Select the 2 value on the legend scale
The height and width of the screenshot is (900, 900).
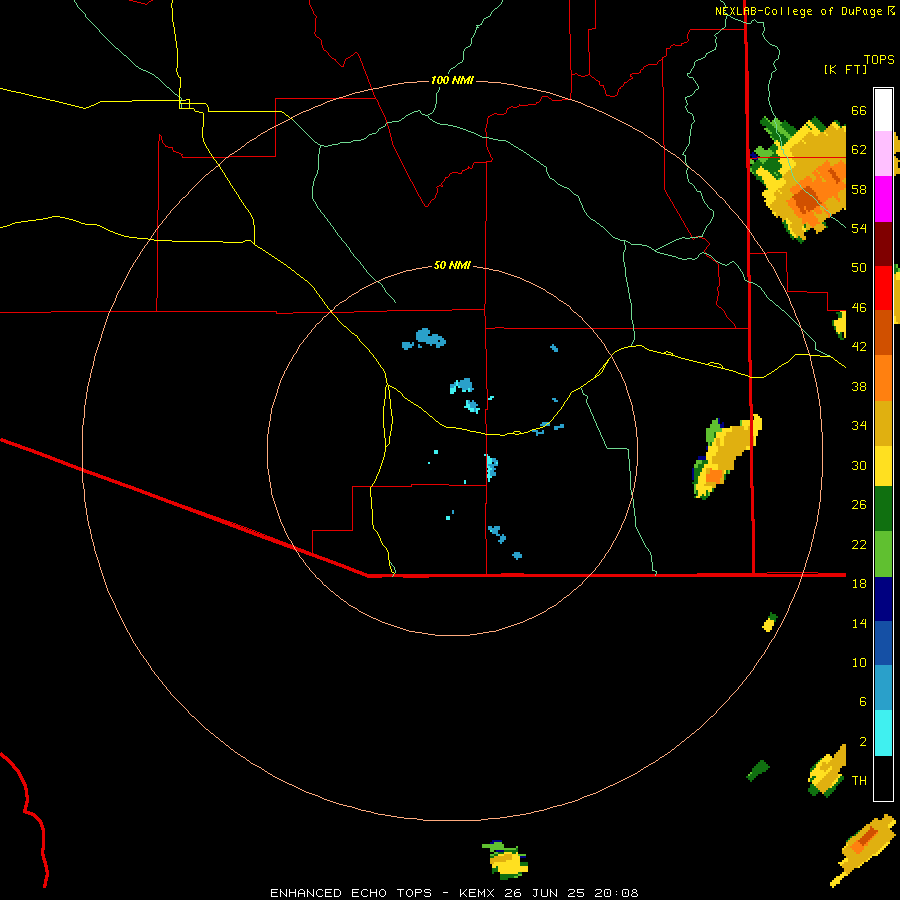pos(862,741)
